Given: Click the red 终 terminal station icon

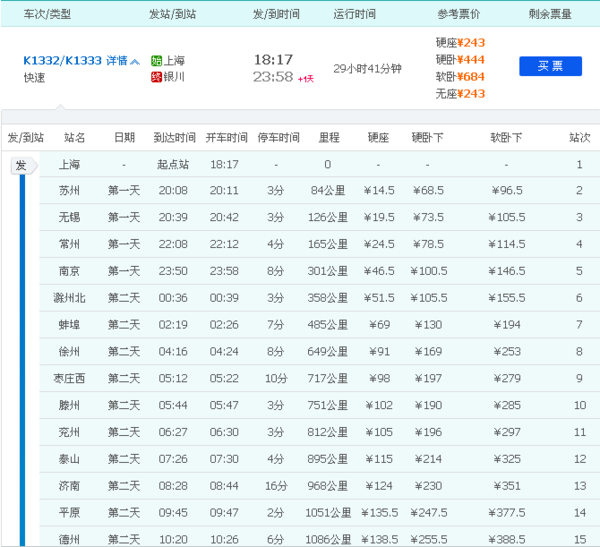Looking at the screenshot, I should tap(156, 77).
